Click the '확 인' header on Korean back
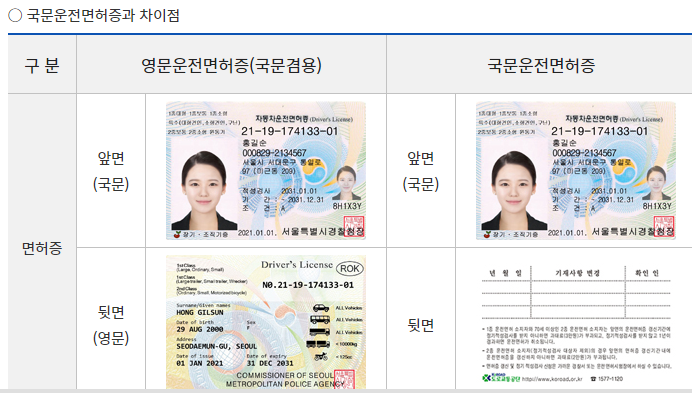This screenshot has width=692, height=393. coord(647,273)
